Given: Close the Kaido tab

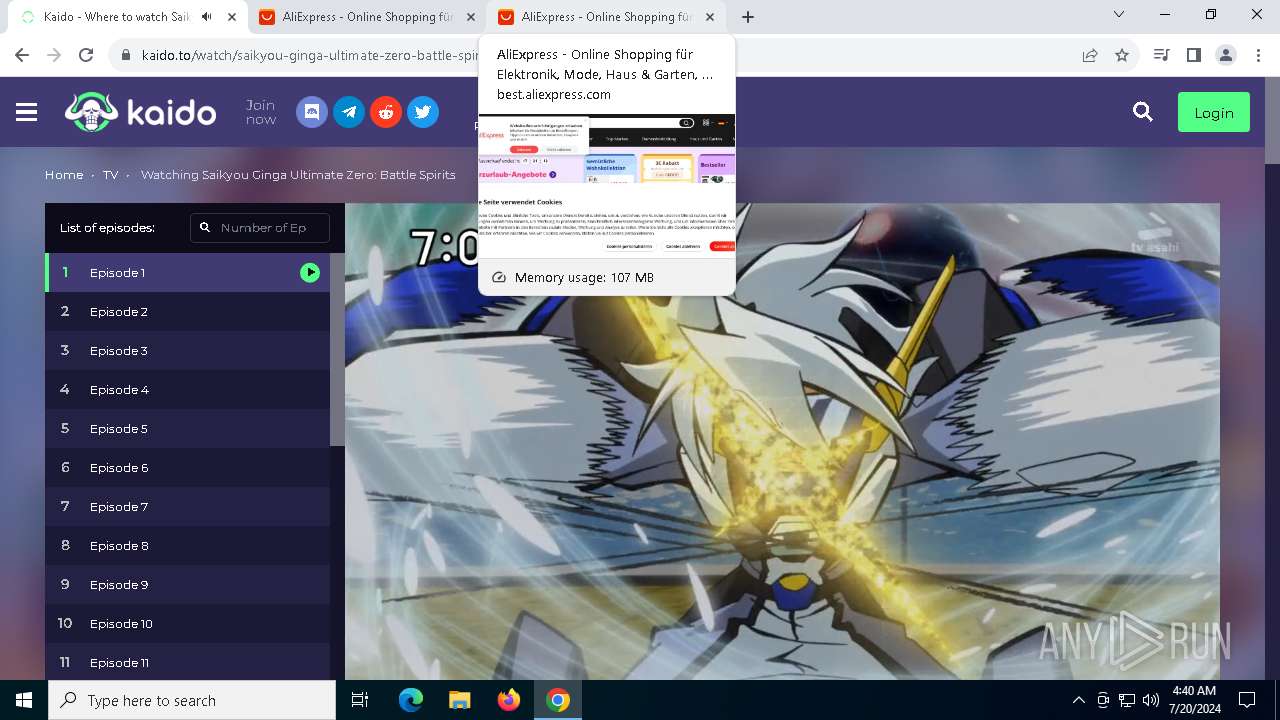Looking at the screenshot, I should (x=232, y=17).
